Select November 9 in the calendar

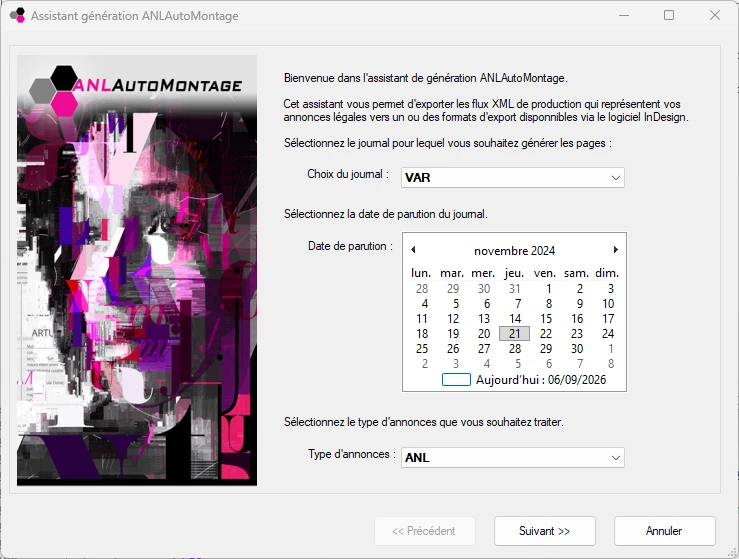click(x=580, y=304)
